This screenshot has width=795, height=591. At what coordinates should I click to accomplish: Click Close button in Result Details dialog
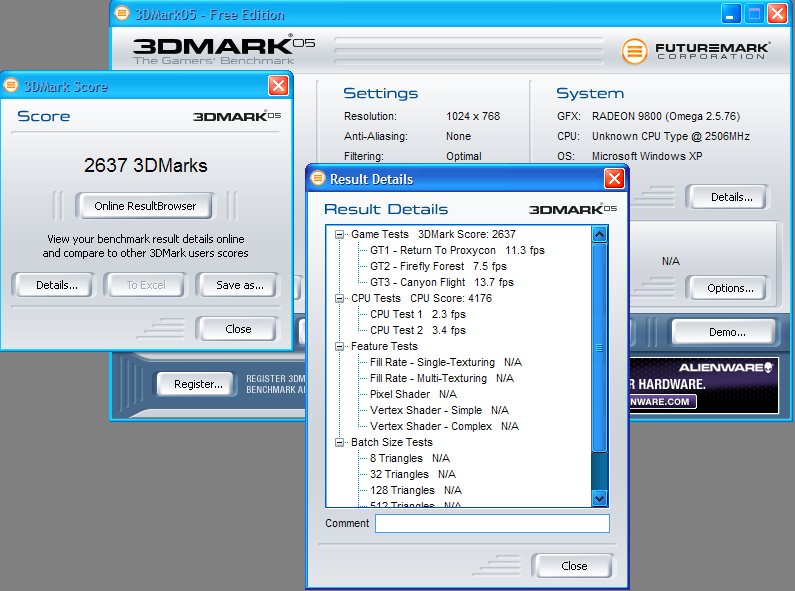tap(573, 566)
